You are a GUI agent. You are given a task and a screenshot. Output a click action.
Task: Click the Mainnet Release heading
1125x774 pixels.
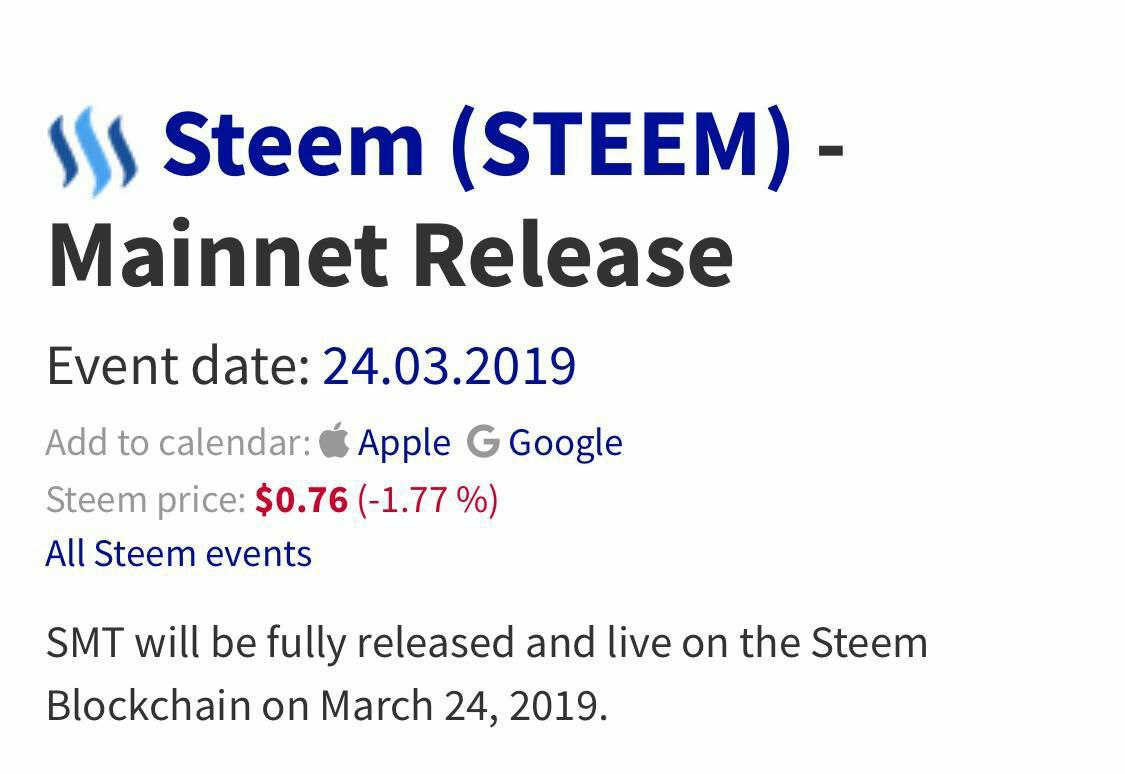(390, 256)
